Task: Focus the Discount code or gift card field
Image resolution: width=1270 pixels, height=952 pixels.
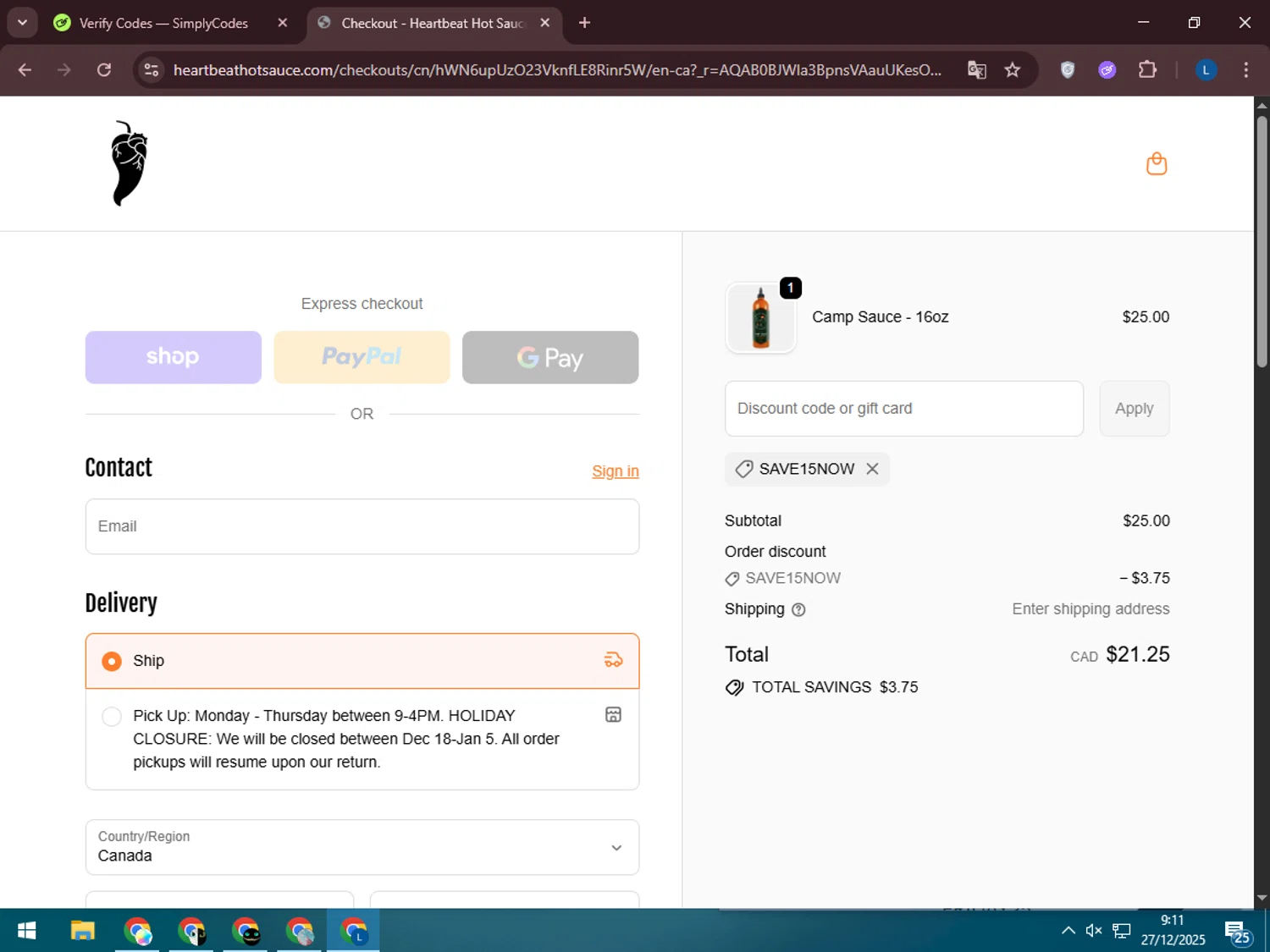Action: [x=904, y=409]
